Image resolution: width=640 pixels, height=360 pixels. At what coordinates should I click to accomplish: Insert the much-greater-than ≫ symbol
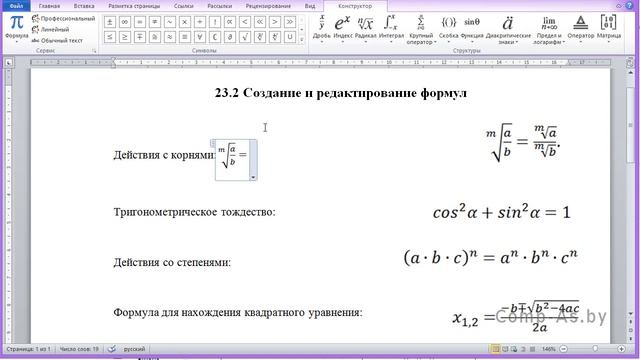click(290, 22)
